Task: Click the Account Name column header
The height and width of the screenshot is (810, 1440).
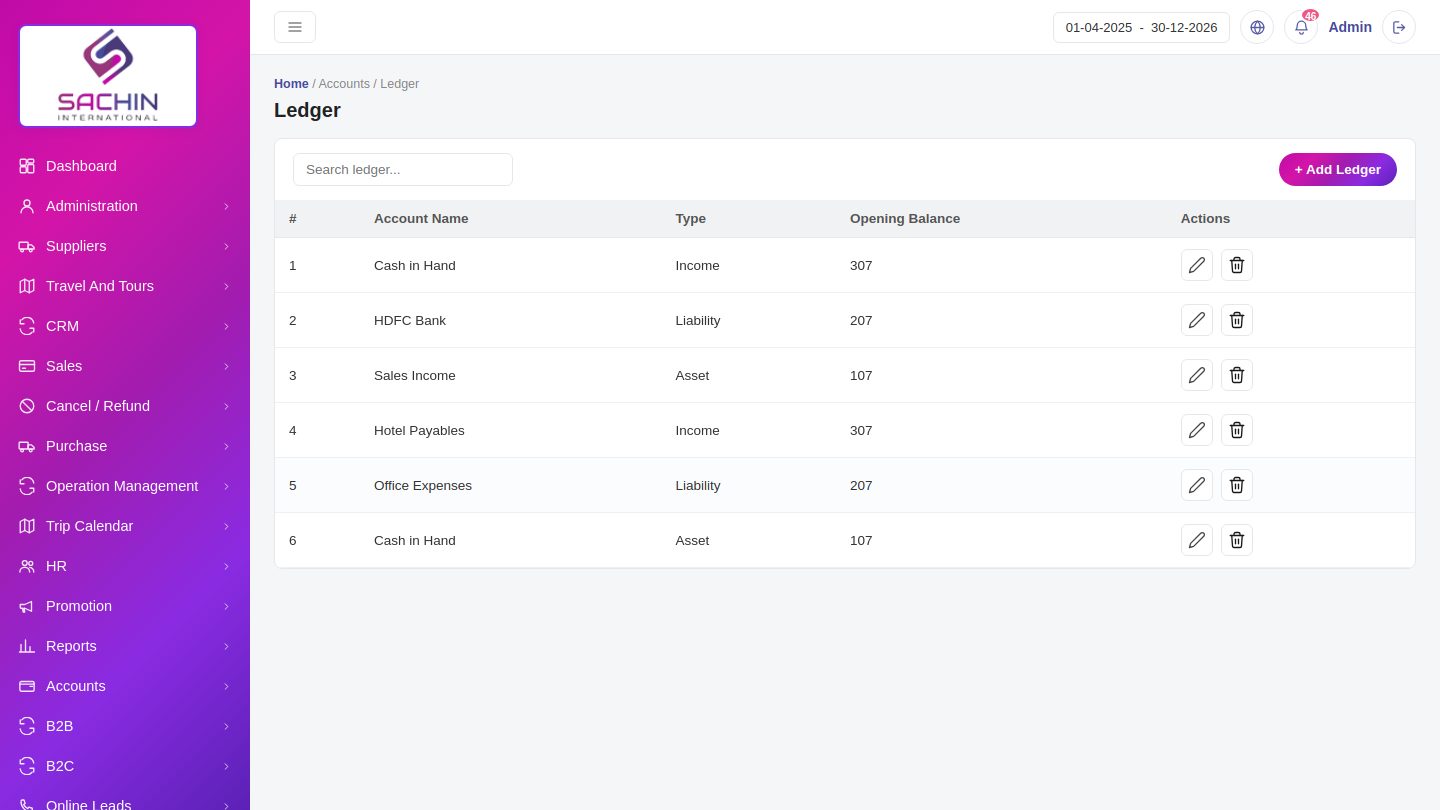Action: [421, 218]
